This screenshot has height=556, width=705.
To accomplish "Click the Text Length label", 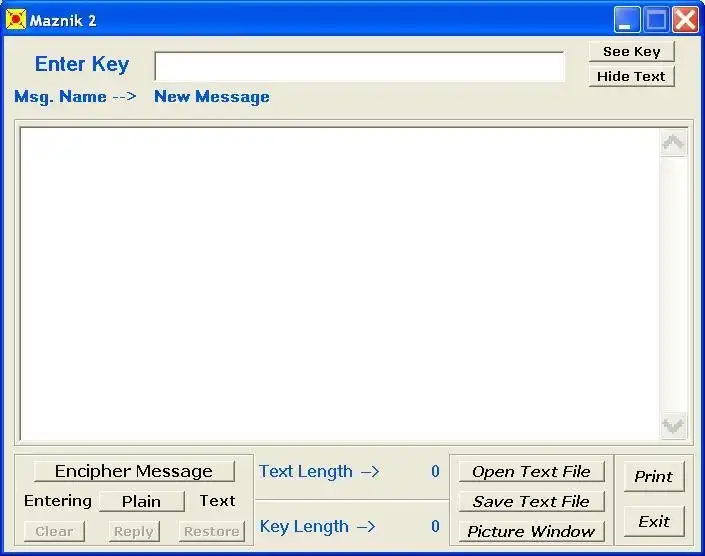I will point(320,471).
